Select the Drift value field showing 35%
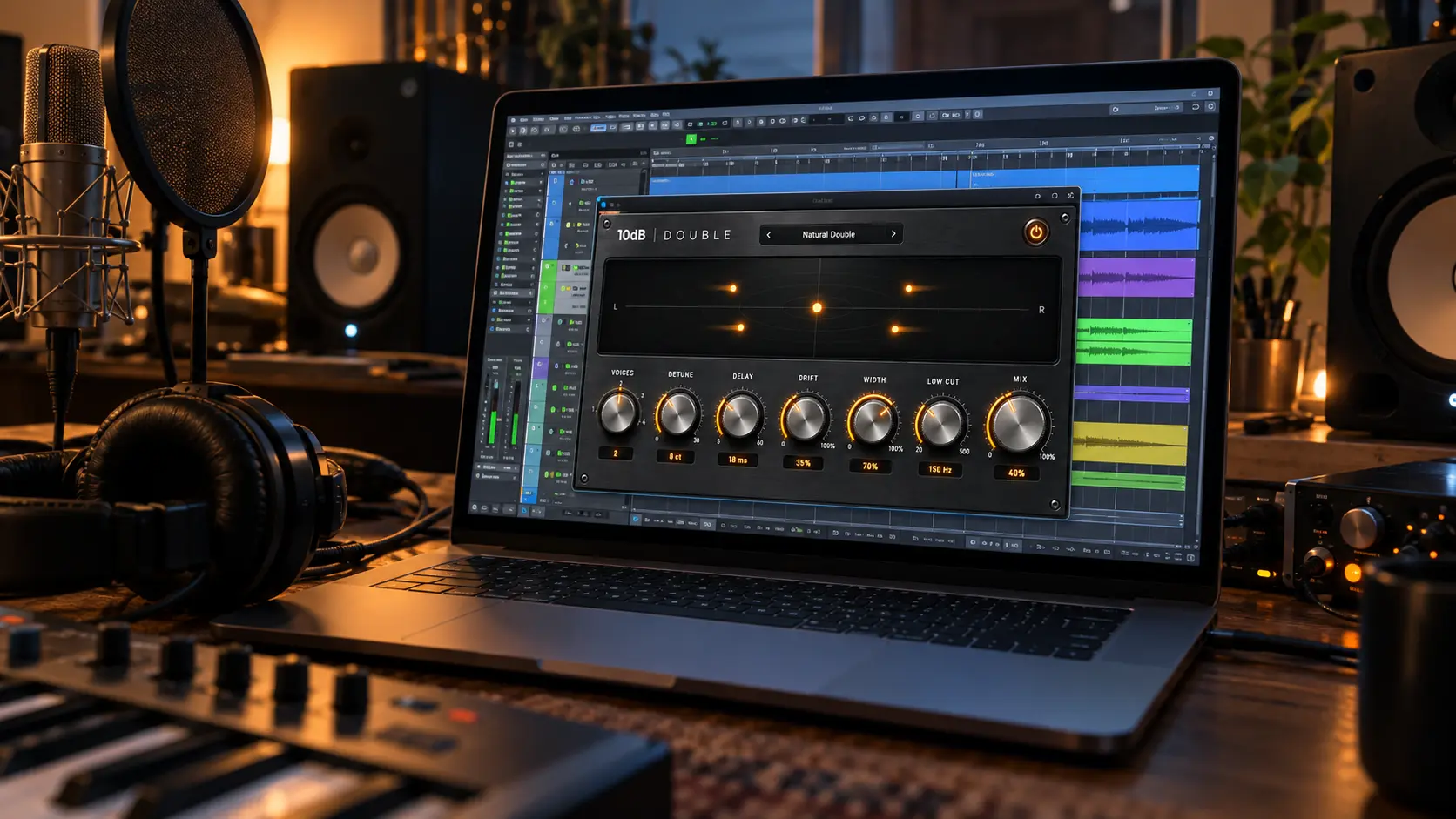The height and width of the screenshot is (819, 1456). [x=803, y=463]
